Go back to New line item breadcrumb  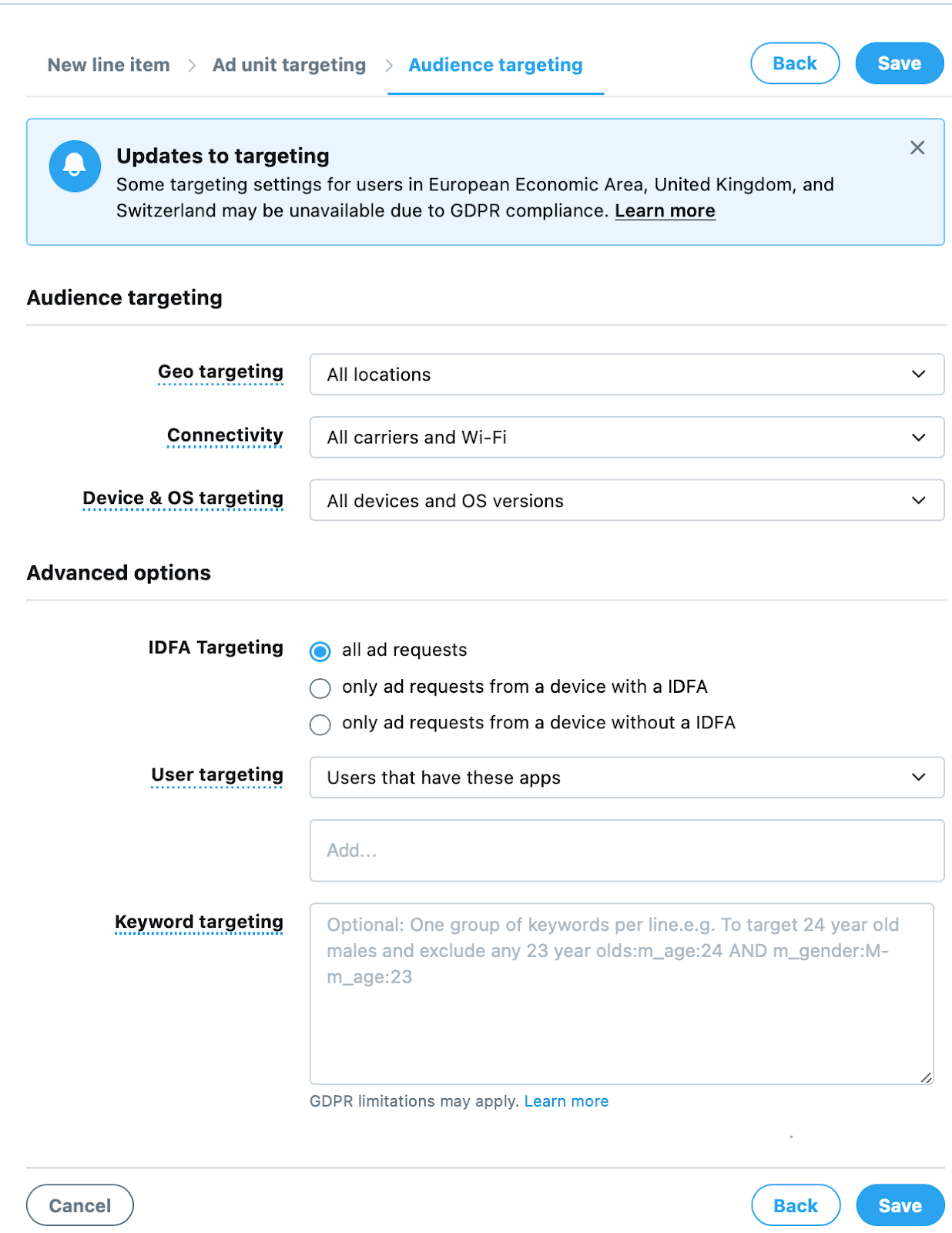click(108, 65)
